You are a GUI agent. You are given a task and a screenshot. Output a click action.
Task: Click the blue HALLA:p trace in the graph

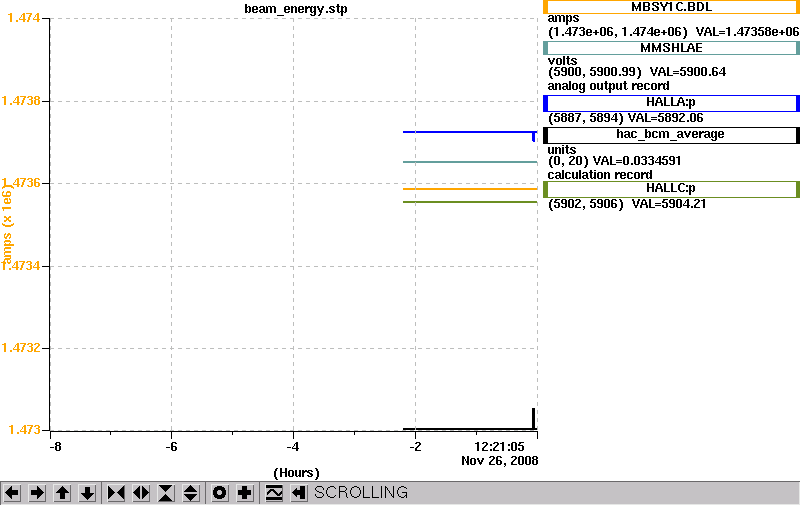coord(469,132)
